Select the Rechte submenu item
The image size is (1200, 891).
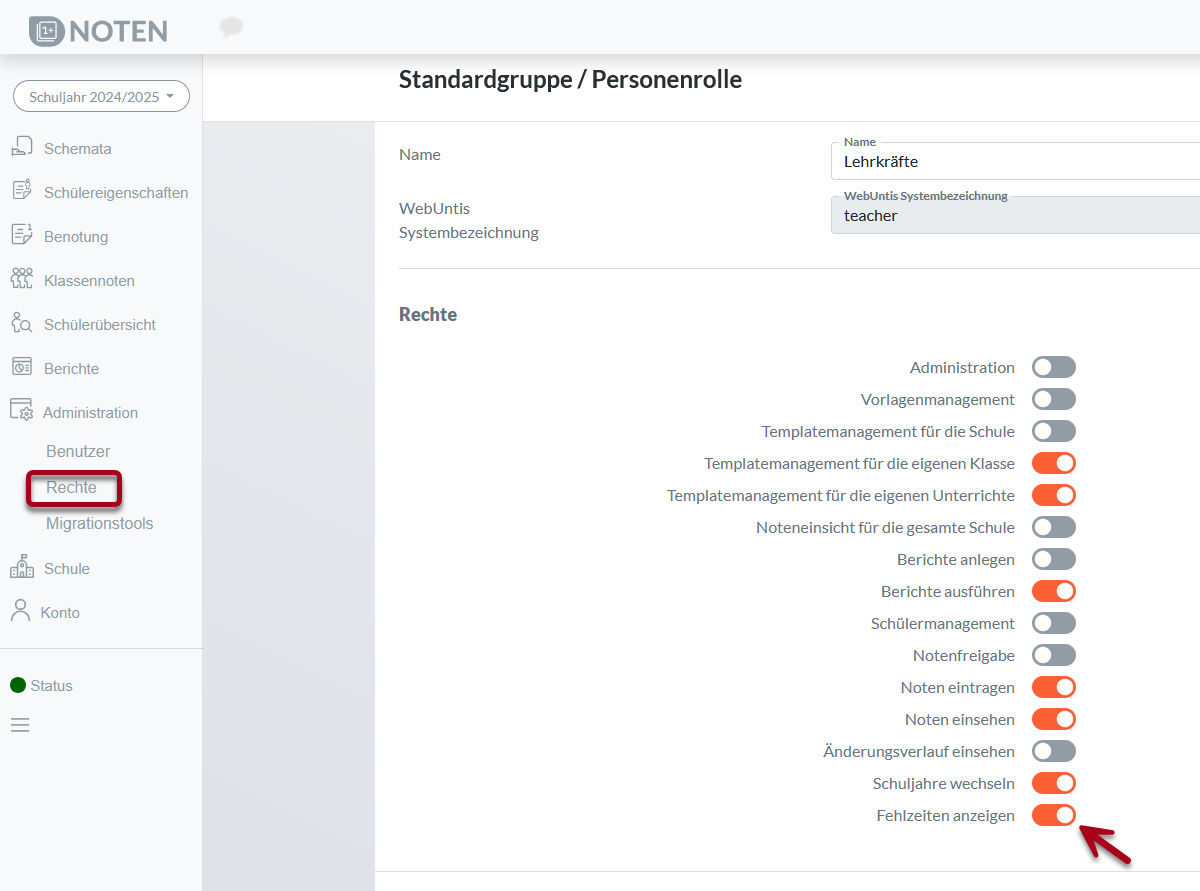tap(72, 488)
